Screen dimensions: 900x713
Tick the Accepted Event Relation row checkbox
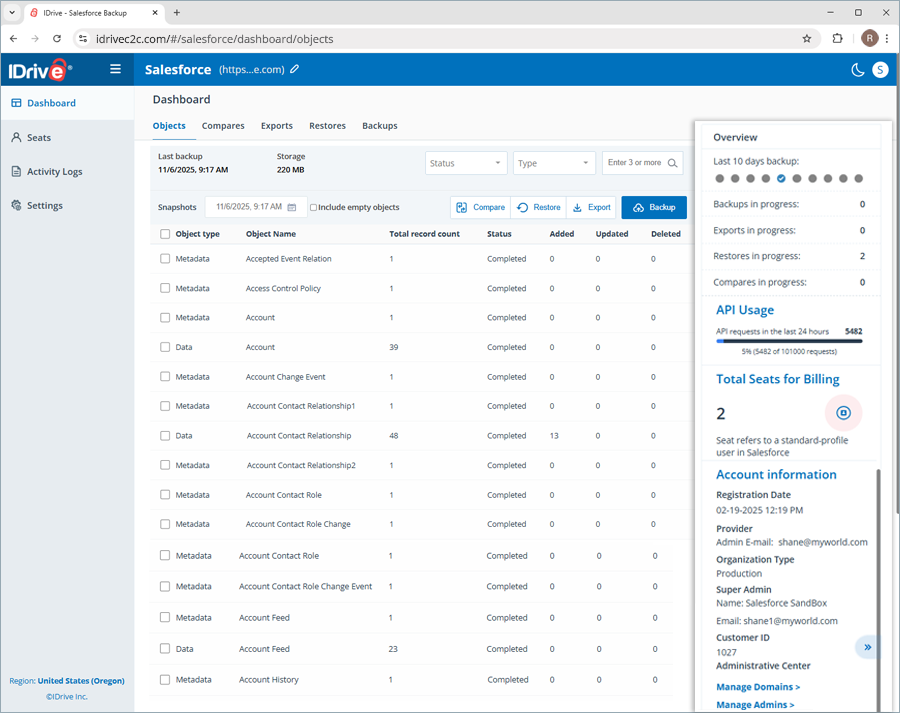coord(165,259)
